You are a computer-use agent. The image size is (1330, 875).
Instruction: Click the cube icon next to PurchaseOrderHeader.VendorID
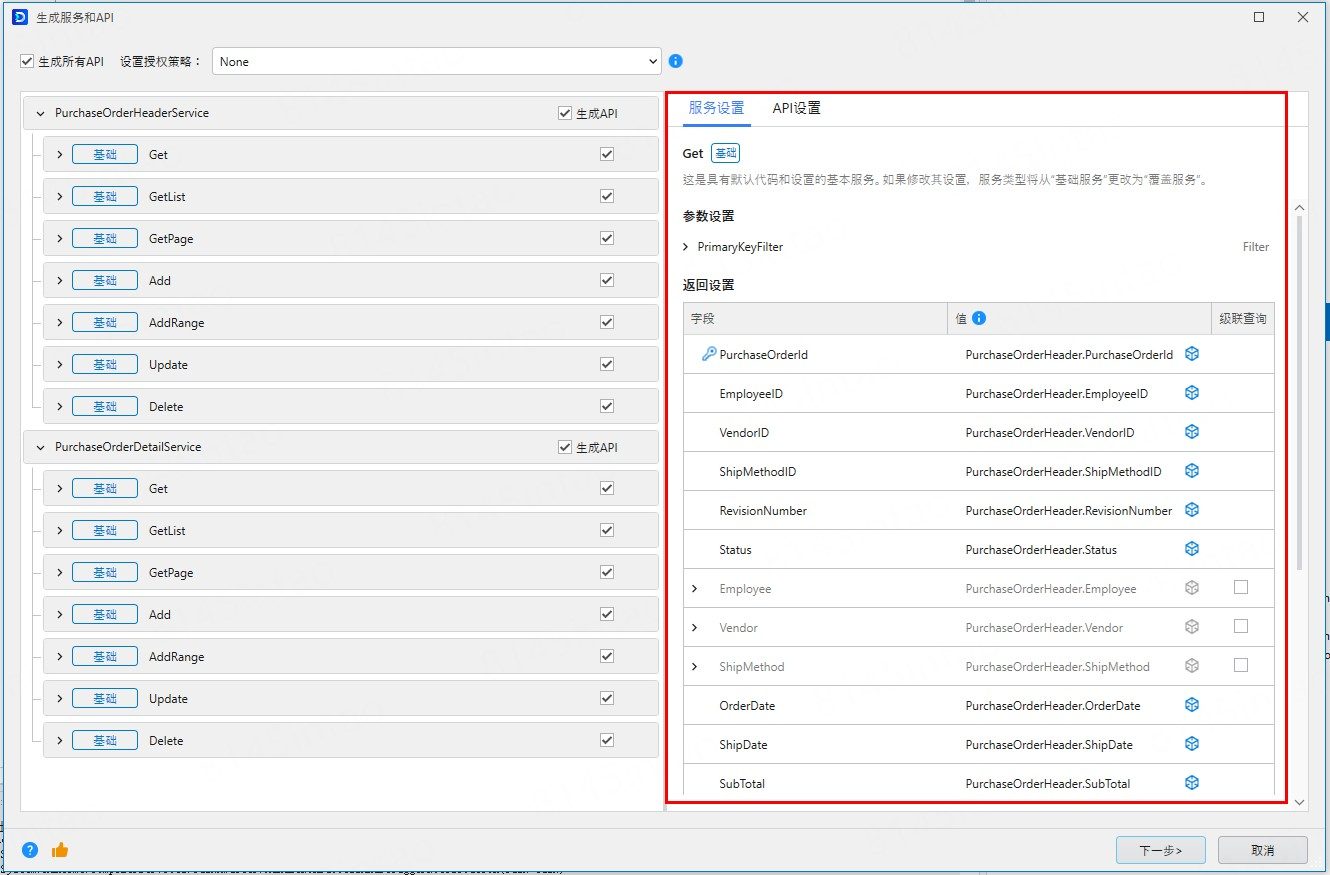pos(1192,432)
